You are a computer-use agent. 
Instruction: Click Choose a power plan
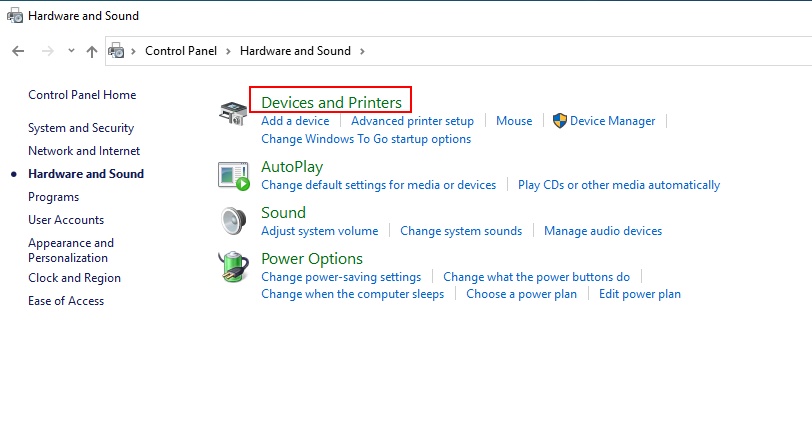521,294
